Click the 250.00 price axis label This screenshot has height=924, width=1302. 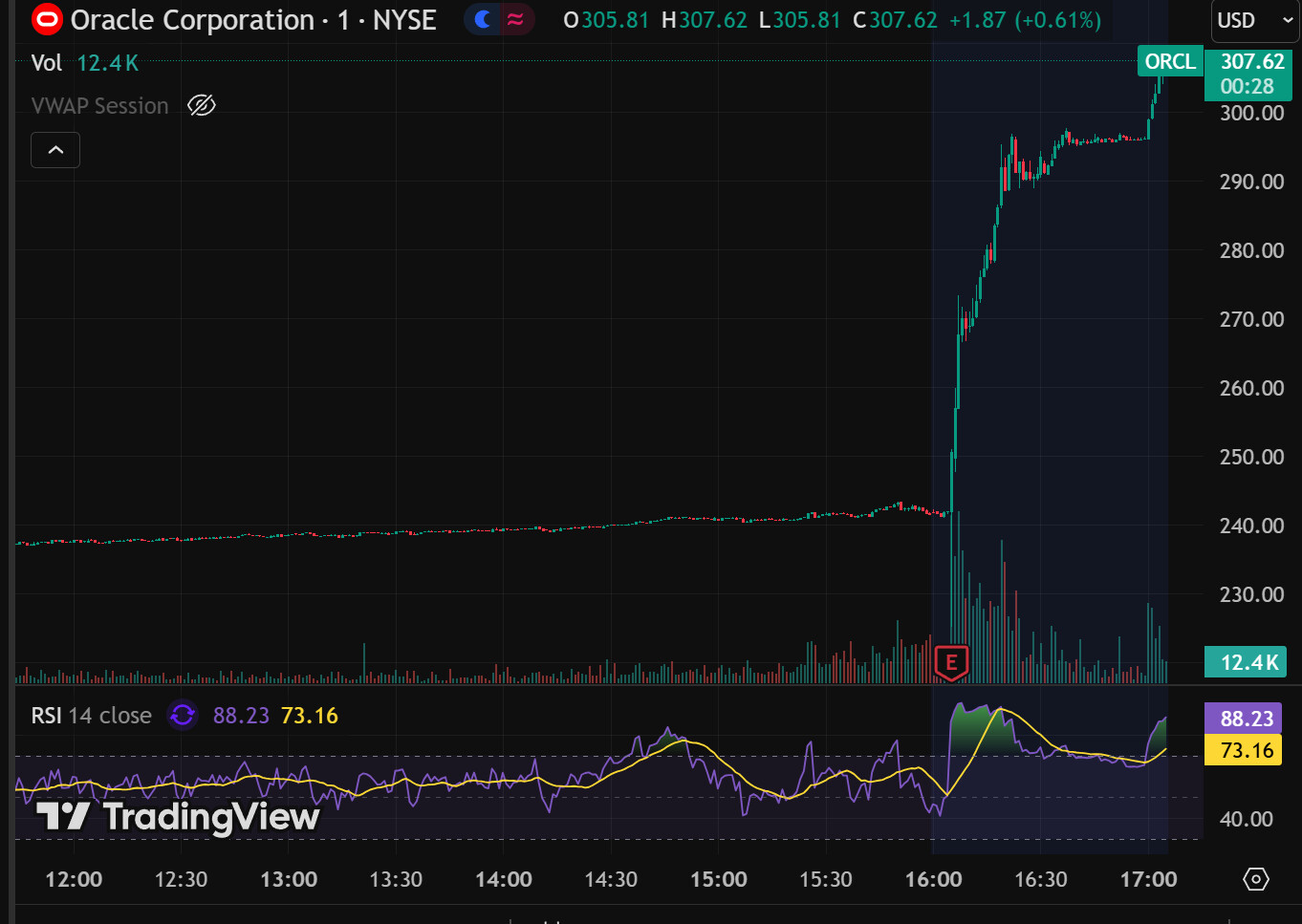pyautogui.click(x=1251, y=457)
